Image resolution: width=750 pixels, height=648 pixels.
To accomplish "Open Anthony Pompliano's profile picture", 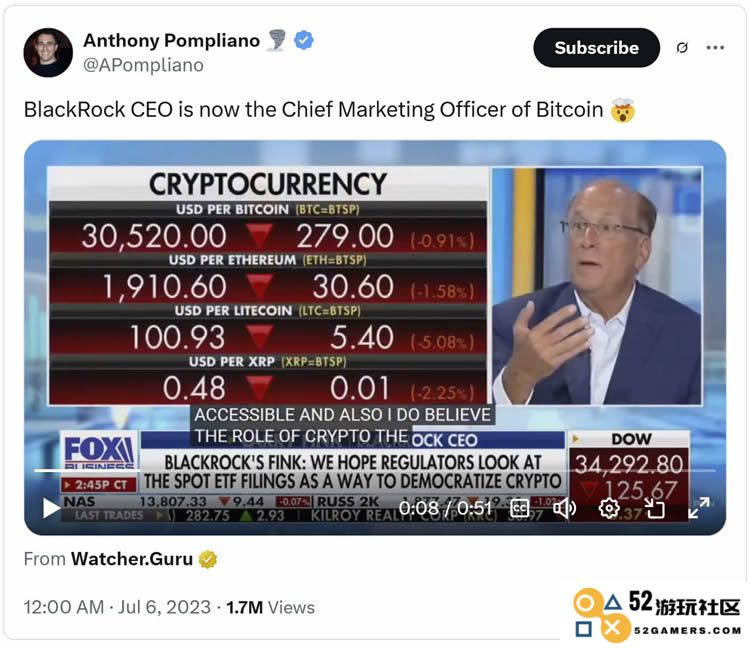I will tap(48, 53).
